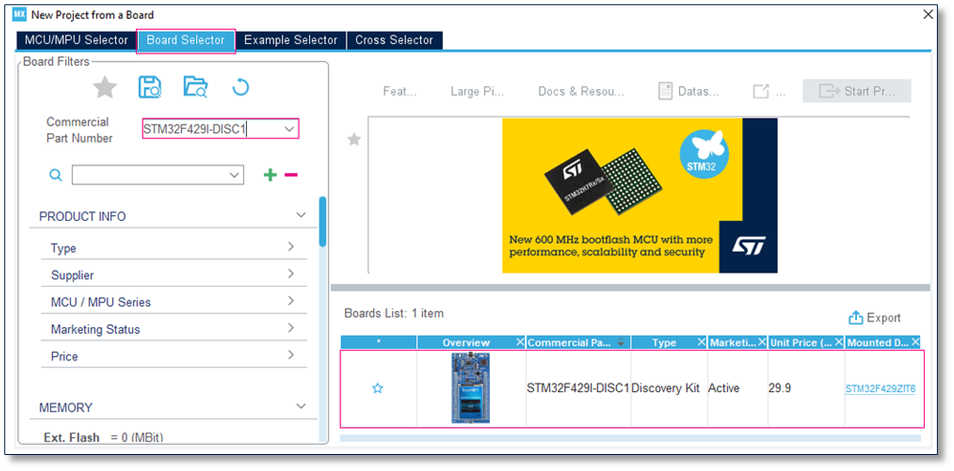Expand the Marketing Status filter
The width and height of the screenshot is (954, 471).
click(x=291, y=327)
